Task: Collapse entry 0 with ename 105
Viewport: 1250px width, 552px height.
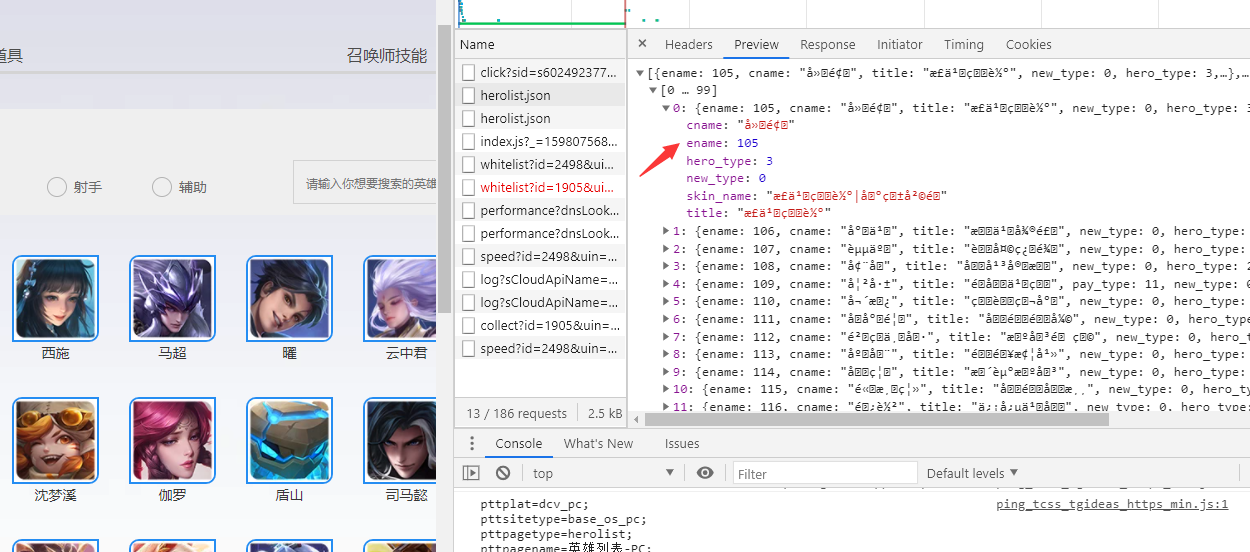Action: pos(666,108)
